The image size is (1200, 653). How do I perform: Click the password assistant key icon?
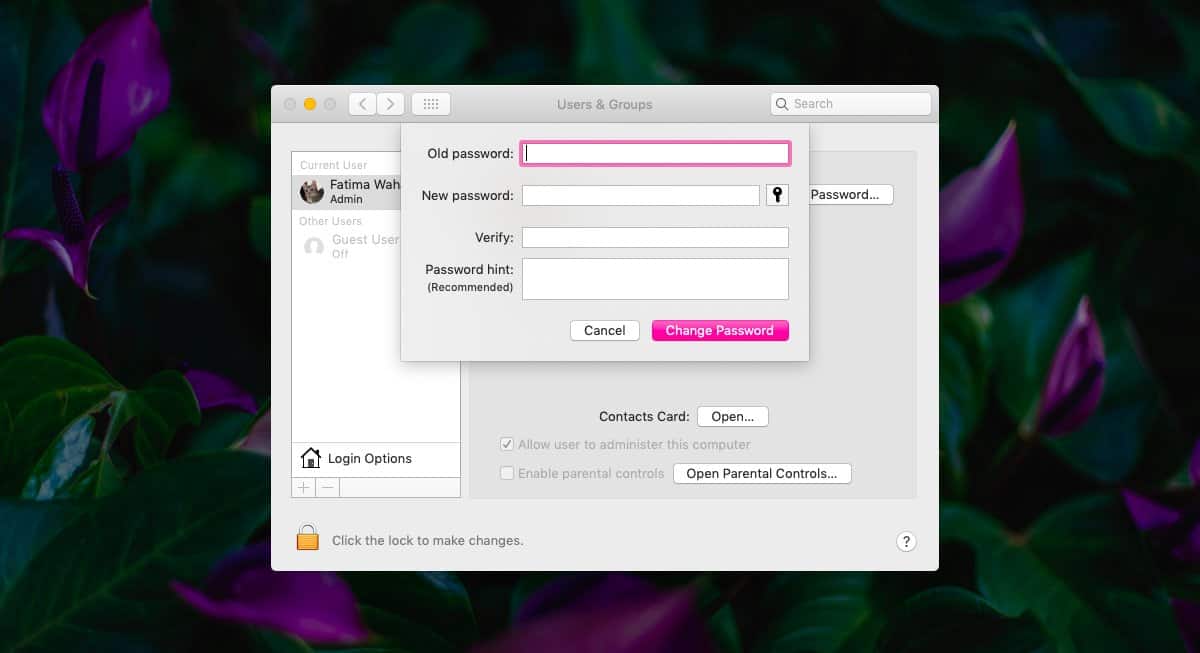tap(777, 195)
